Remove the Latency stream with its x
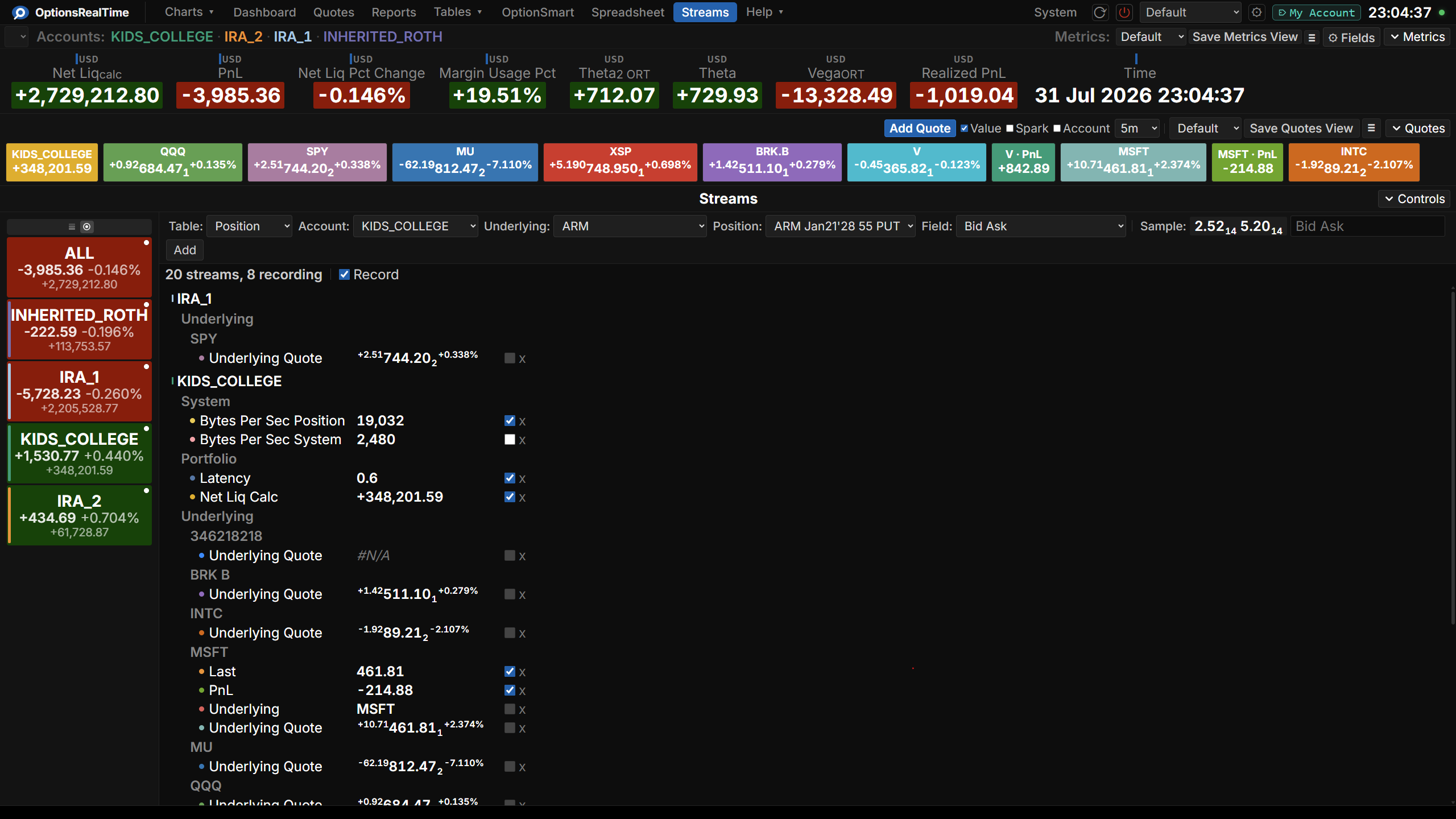The width and height of the screenshot is (1456, 819). click(x=522, y=479)
